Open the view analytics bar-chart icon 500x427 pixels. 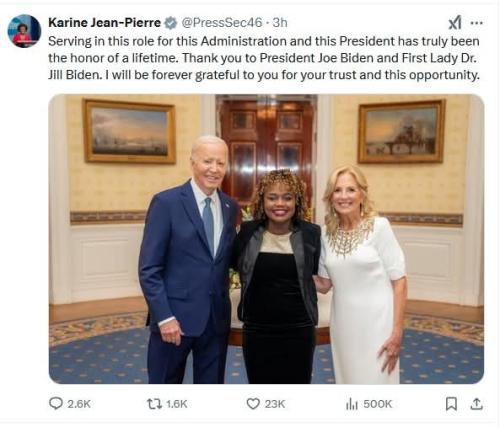click(x=352, y=404)
